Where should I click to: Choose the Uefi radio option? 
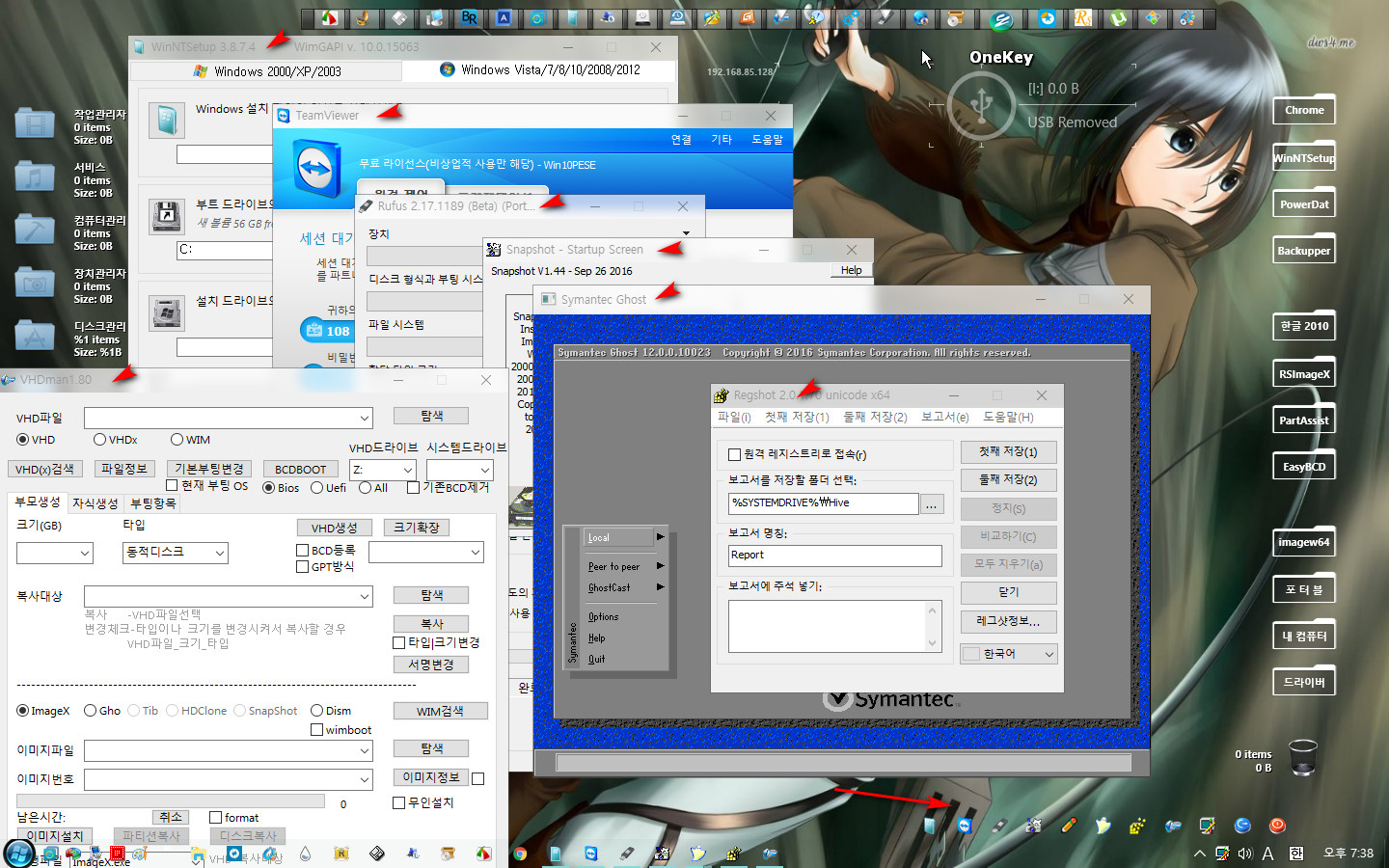pos(316,488)
